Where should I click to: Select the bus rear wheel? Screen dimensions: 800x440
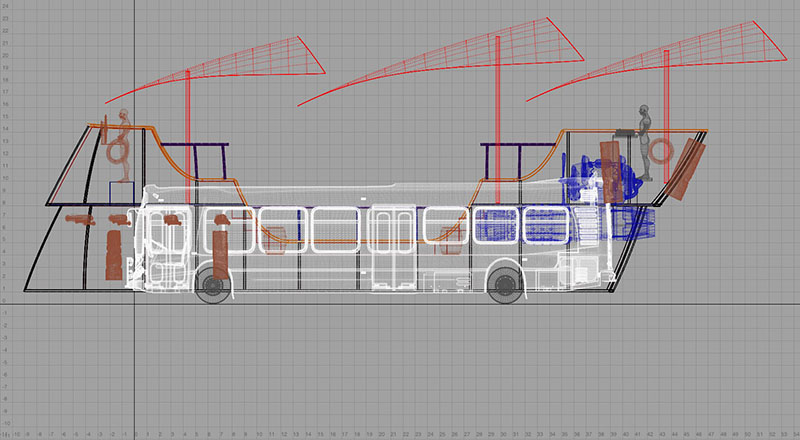pyautogui.click(x=505, y=285)
